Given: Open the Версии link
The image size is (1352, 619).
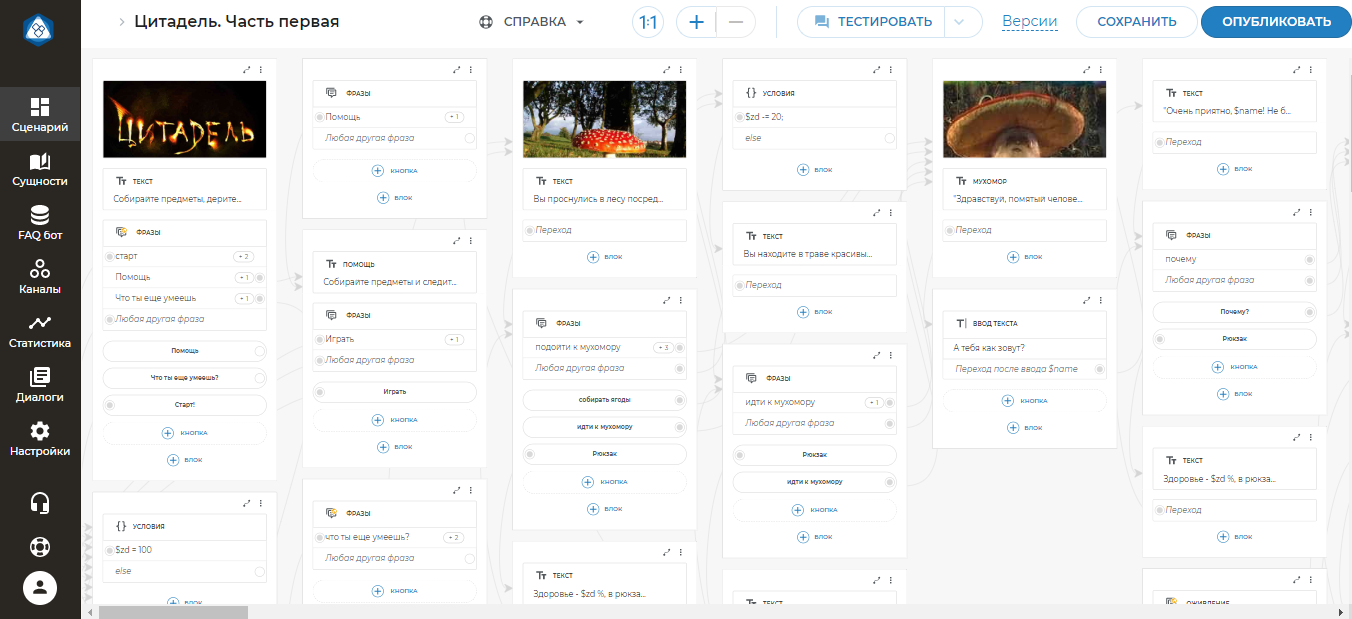Looking at the screenshot, I should click(1030, 22).
